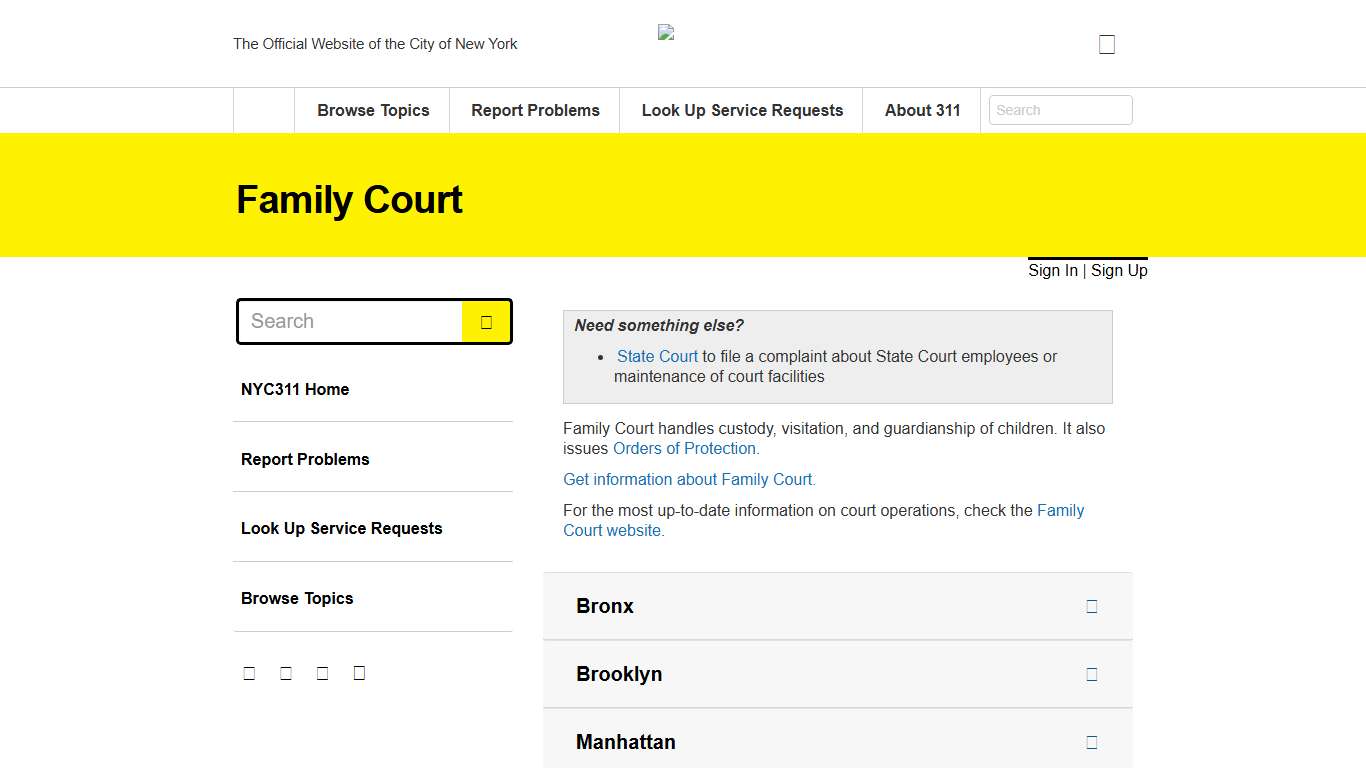Image resolution: width=1366 pixels, height=768 pixels.
Task: Click the NYC311 logo image
Action: point(666,32)
